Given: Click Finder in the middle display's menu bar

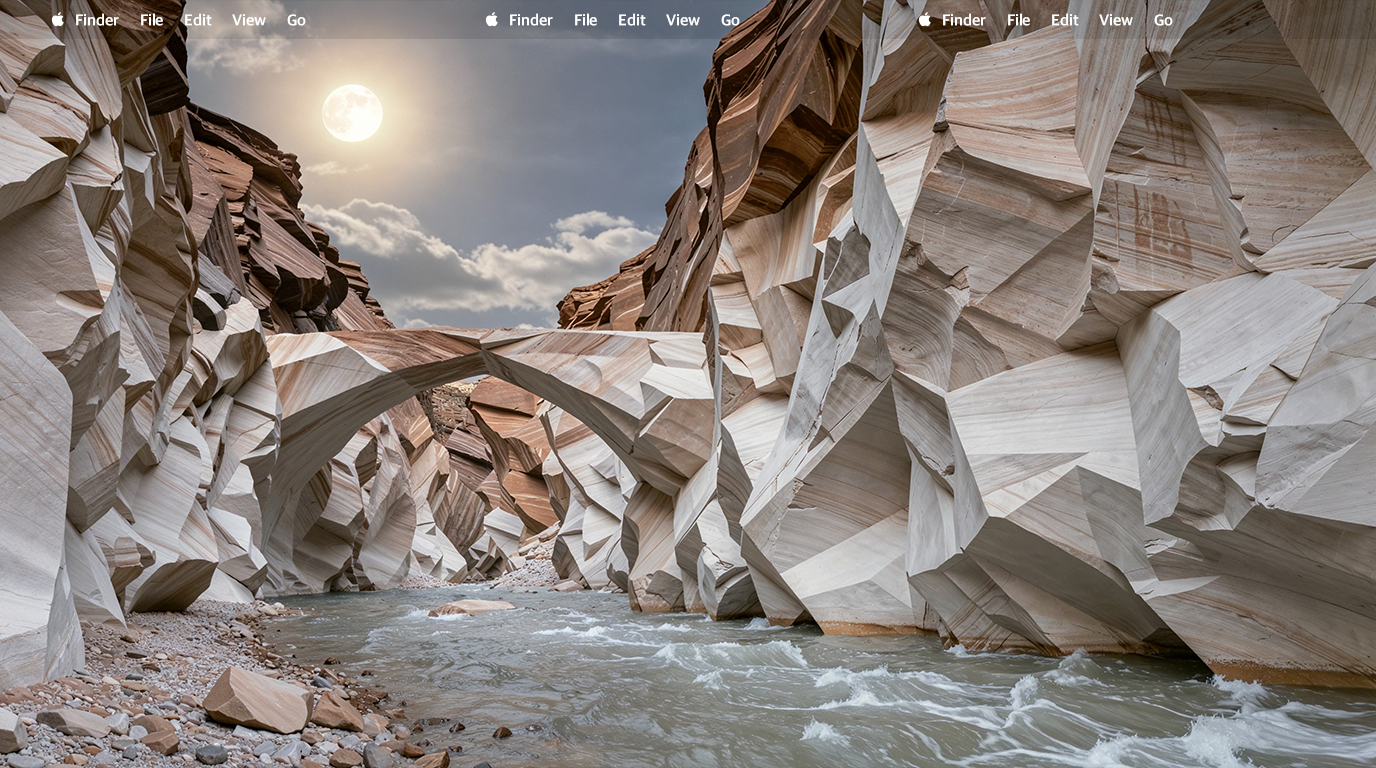Looking at the screenshot, I should tap(531, 20).
